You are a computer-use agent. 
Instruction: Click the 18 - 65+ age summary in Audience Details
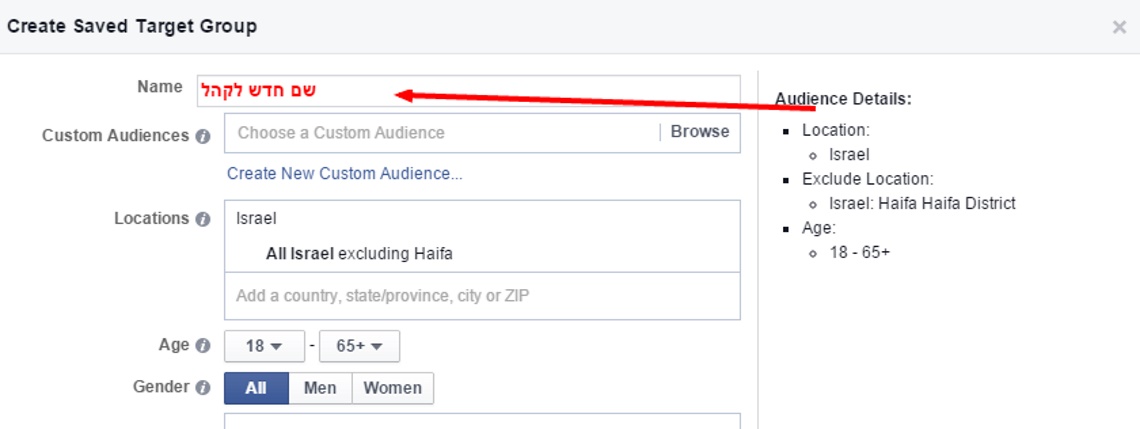859,252
